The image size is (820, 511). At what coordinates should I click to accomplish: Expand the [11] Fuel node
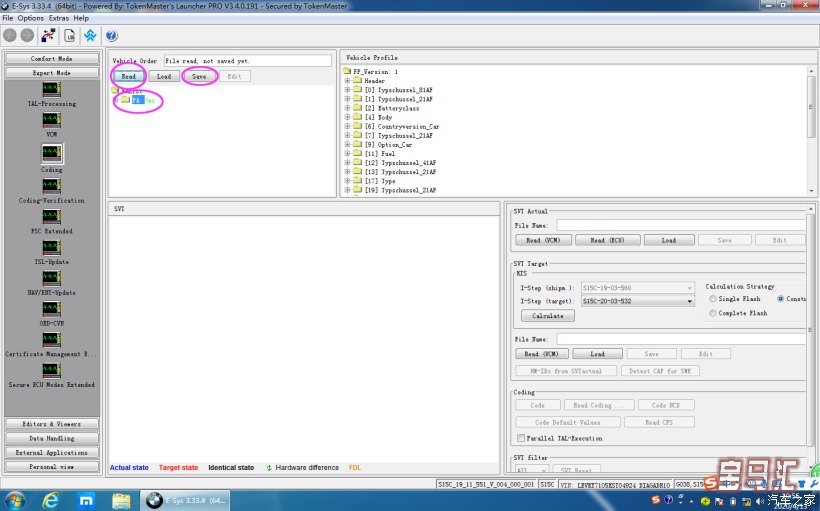347,154
